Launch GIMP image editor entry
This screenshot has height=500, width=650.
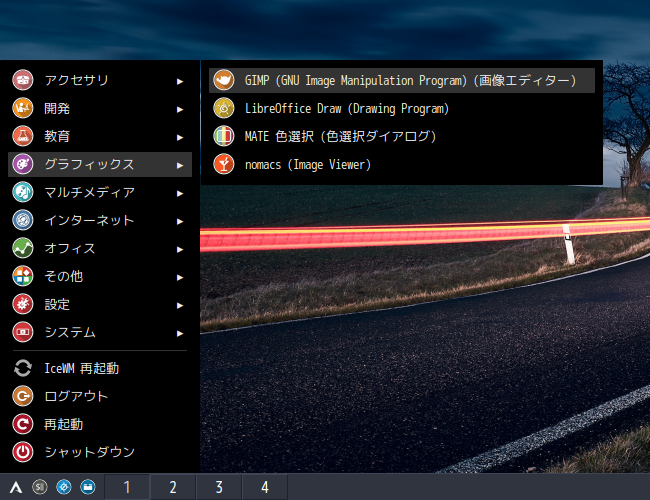402,80
